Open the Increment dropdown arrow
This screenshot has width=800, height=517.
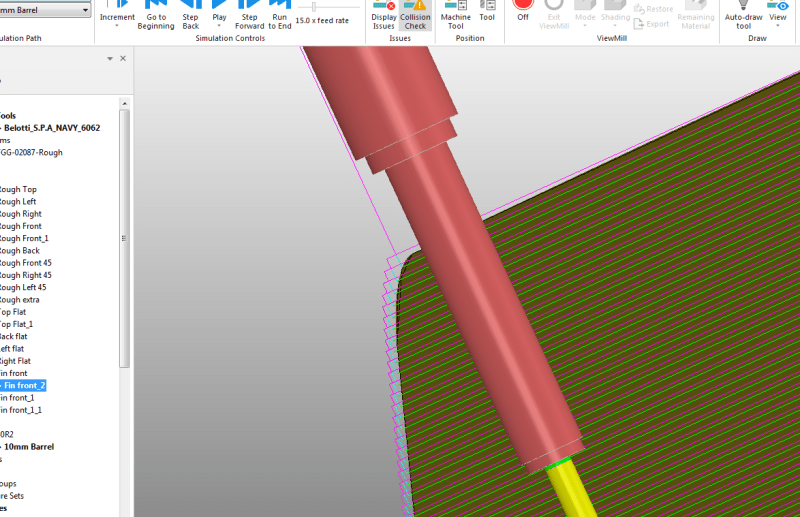coord(117,26)
